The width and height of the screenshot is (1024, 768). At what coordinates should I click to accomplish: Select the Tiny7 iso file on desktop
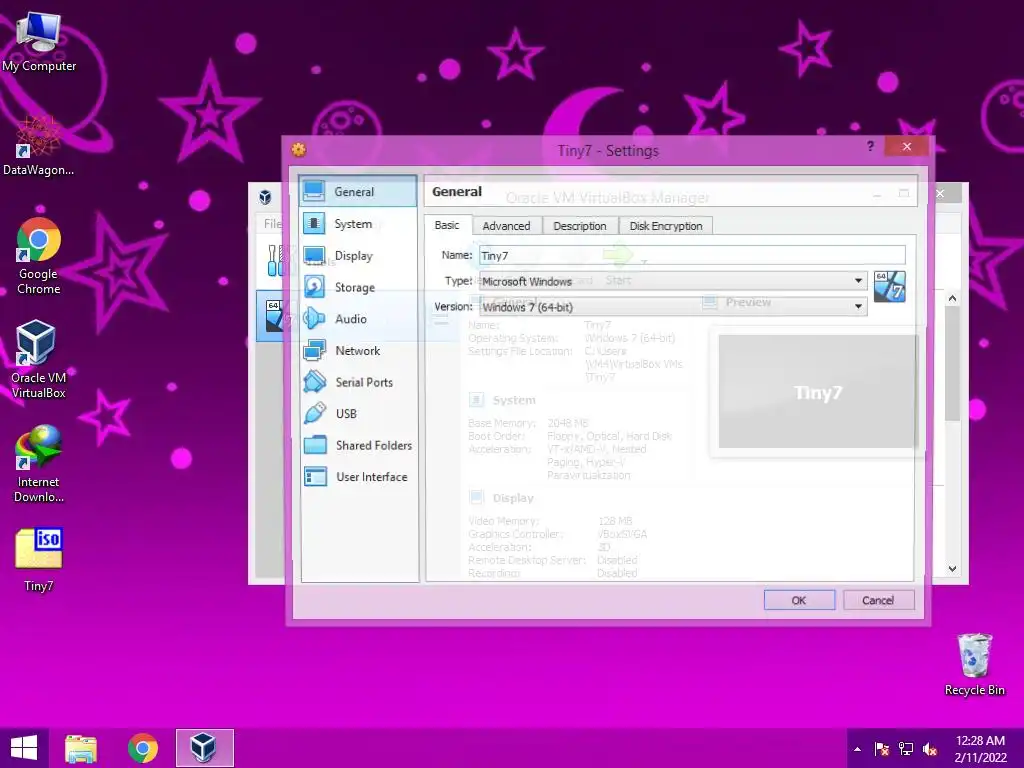click(x=39, y=559)
